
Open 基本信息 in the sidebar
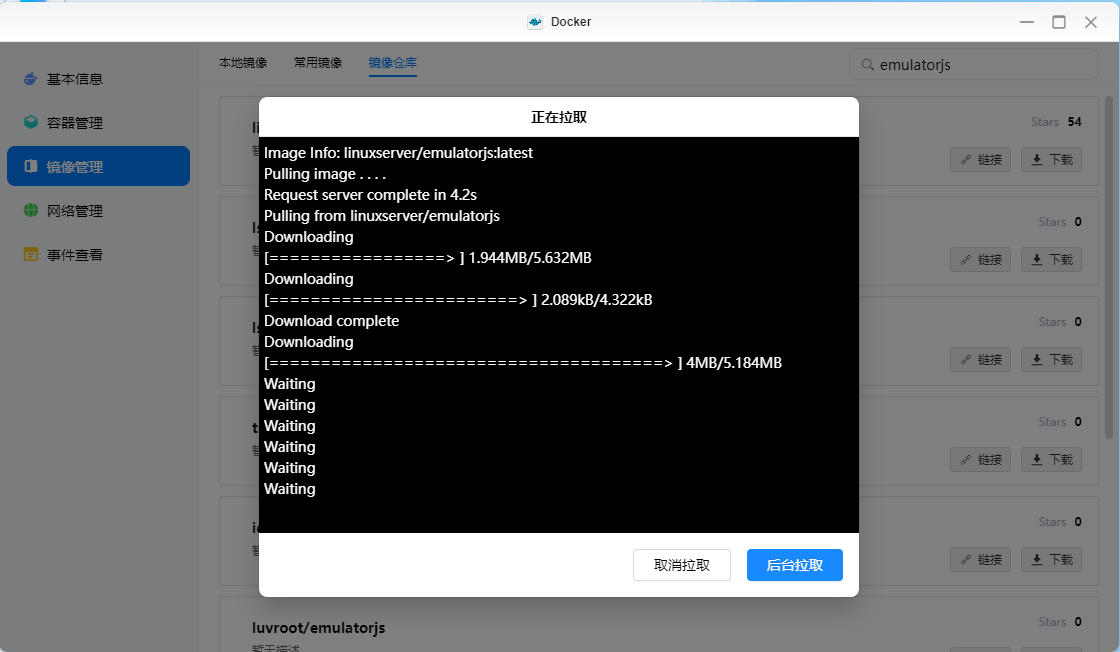[x=99, y=79]
